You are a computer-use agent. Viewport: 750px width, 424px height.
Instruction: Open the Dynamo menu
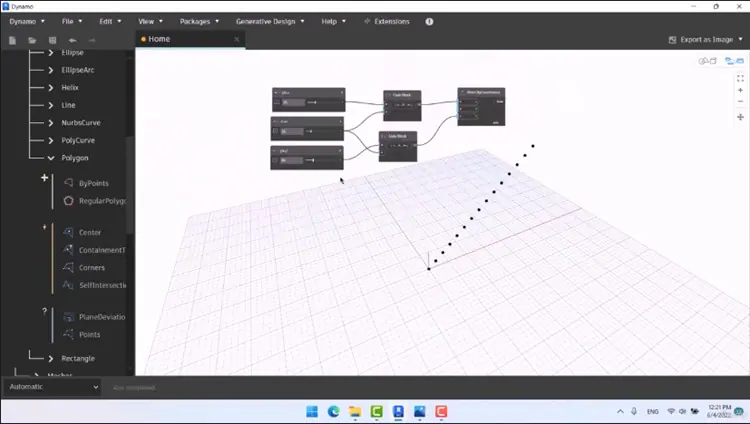click(x=27, y=22)
